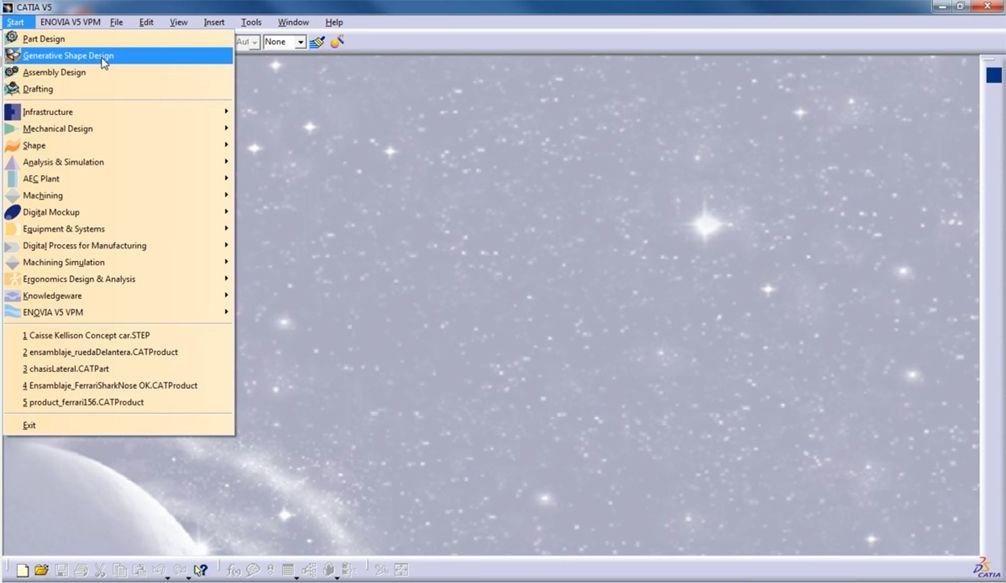Image resolution: width=1006 pixels, height=583 pixels.
Task: Open the Knowledgeware category
Action: [x=118, y=295]
